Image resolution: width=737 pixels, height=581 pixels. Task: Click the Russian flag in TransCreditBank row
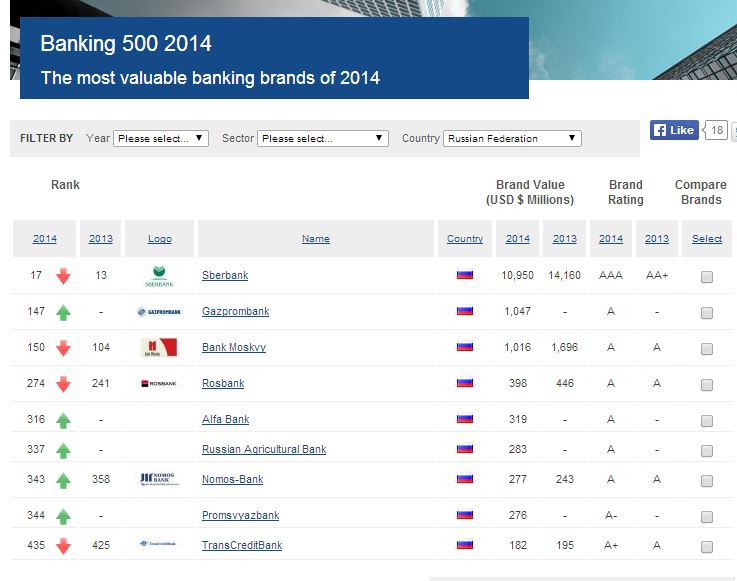coord(465,545)
